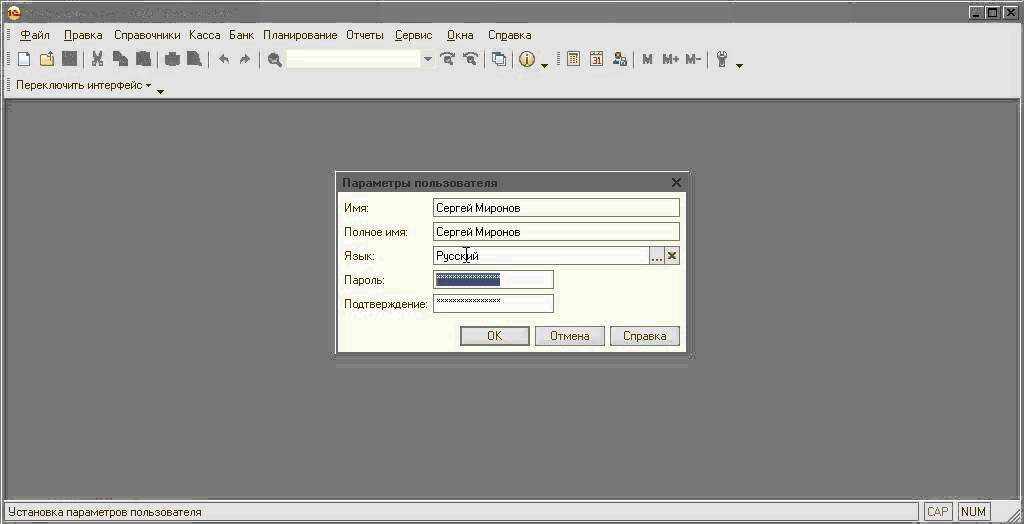Click the Find next icon
Image resolution: width=1024 pixels, height=524 pixels.
click(x=447, y=59)
